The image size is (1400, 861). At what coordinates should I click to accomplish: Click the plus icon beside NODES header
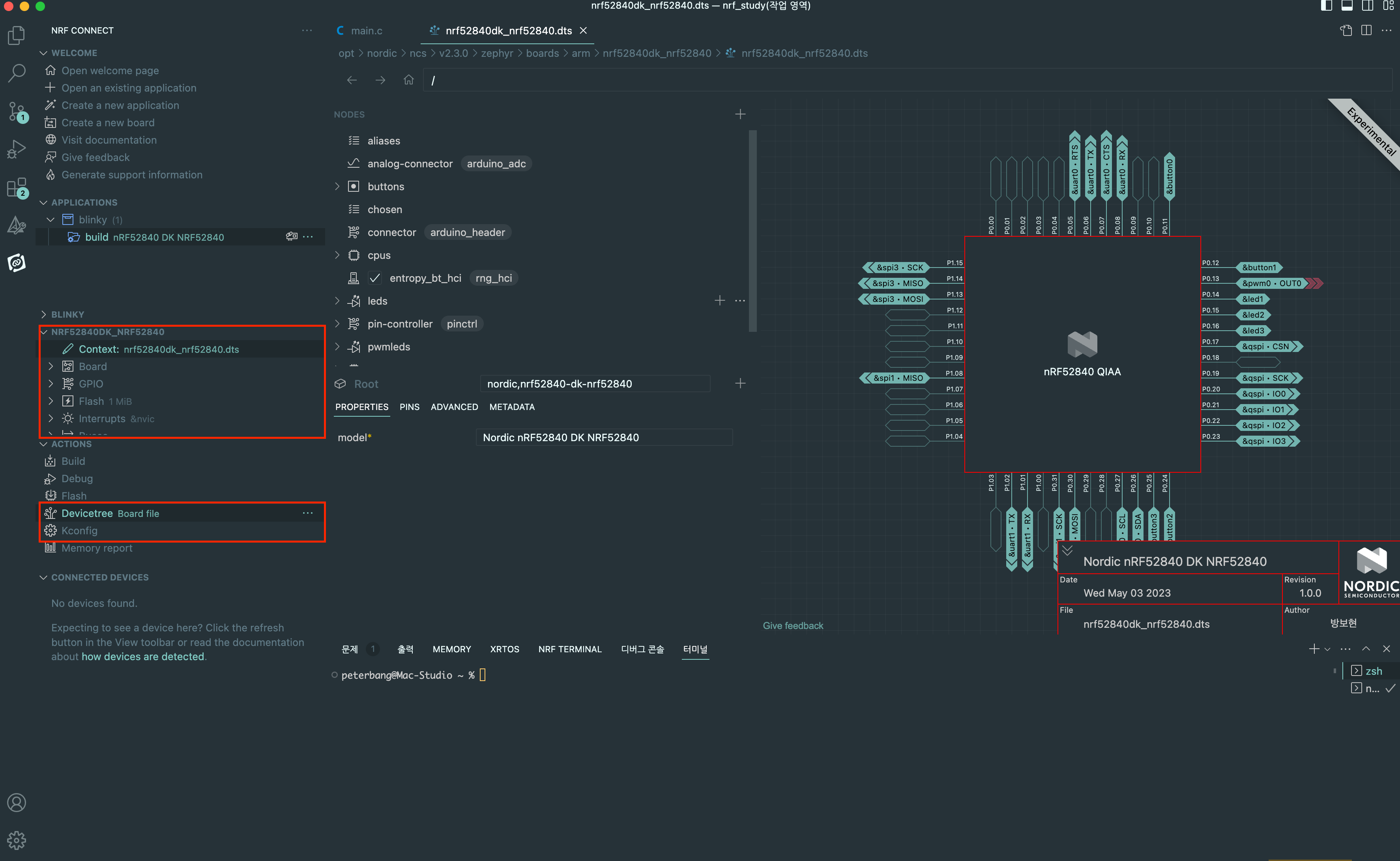(x=740, y=114)
